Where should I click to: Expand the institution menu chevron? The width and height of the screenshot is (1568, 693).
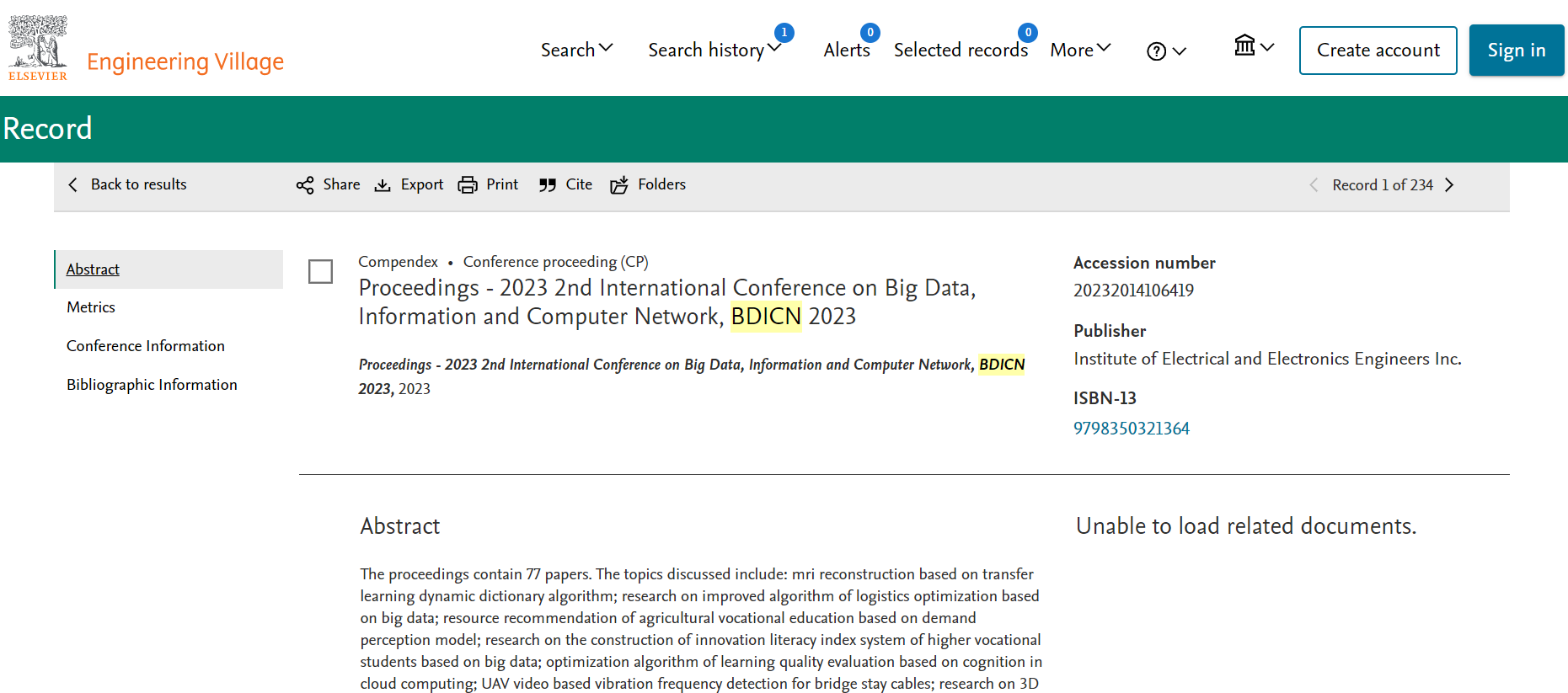click(x=1267, y=47)
